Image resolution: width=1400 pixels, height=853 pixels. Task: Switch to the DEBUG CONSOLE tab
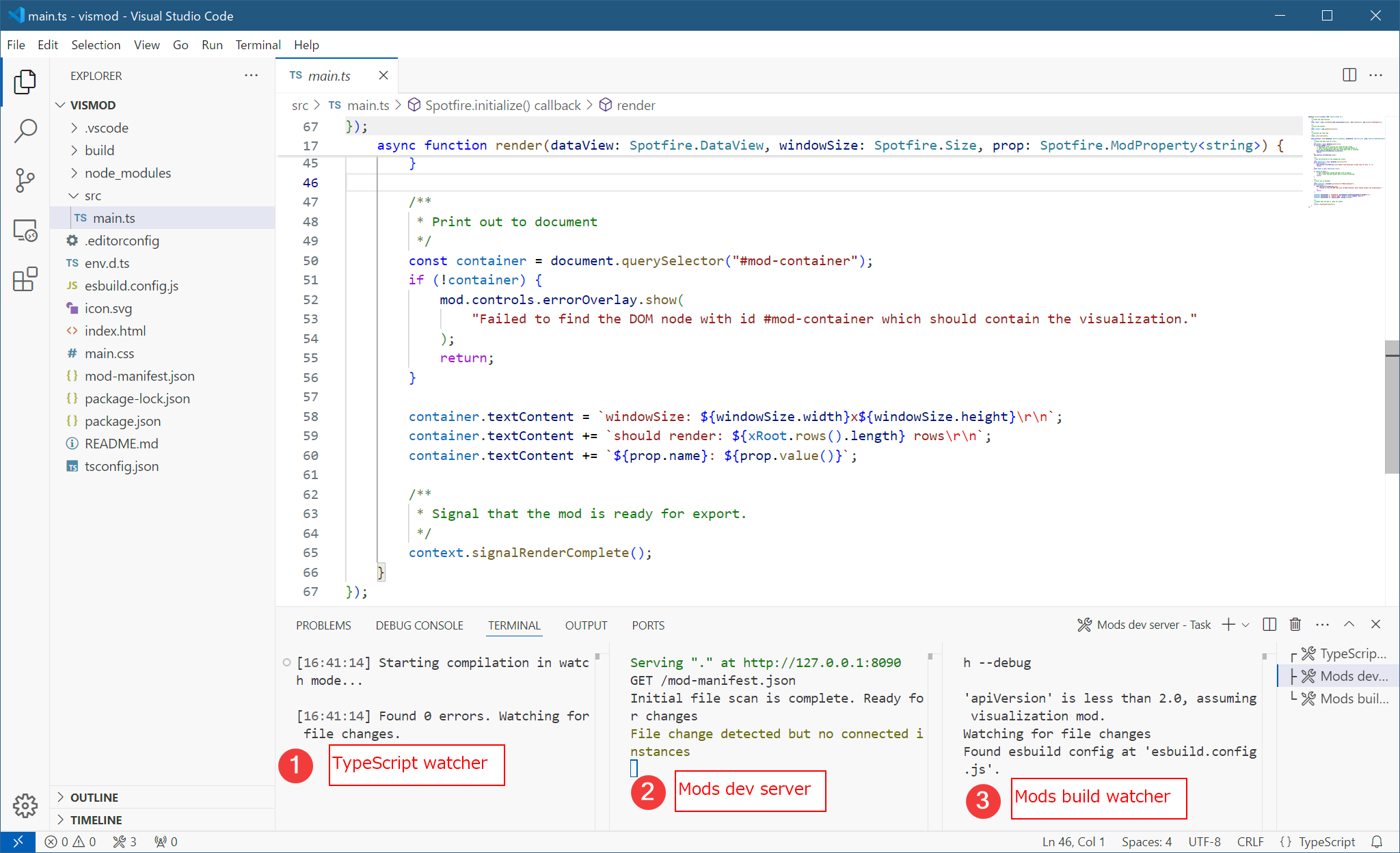[419, 625]
